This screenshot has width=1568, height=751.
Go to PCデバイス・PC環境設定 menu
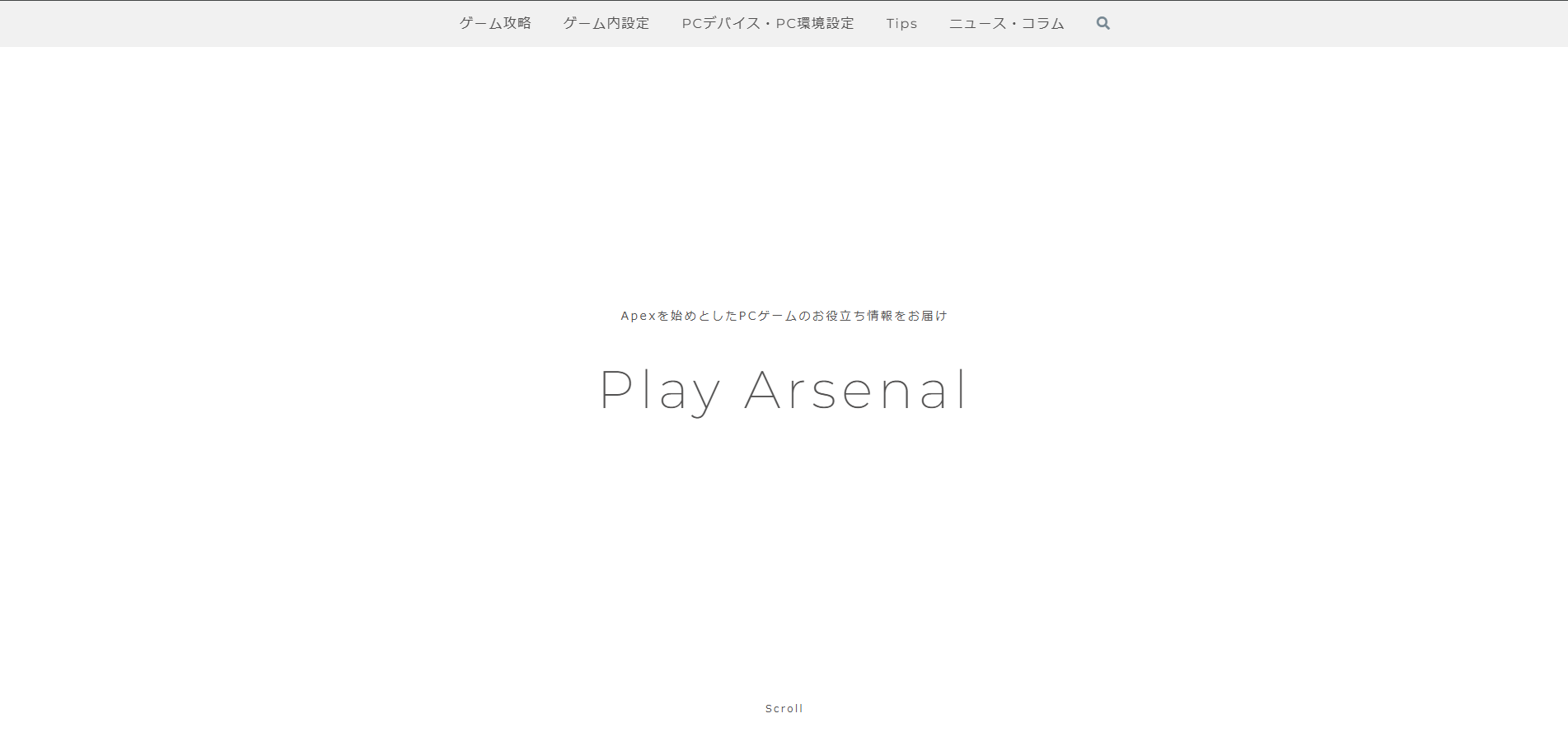point(767,23)
